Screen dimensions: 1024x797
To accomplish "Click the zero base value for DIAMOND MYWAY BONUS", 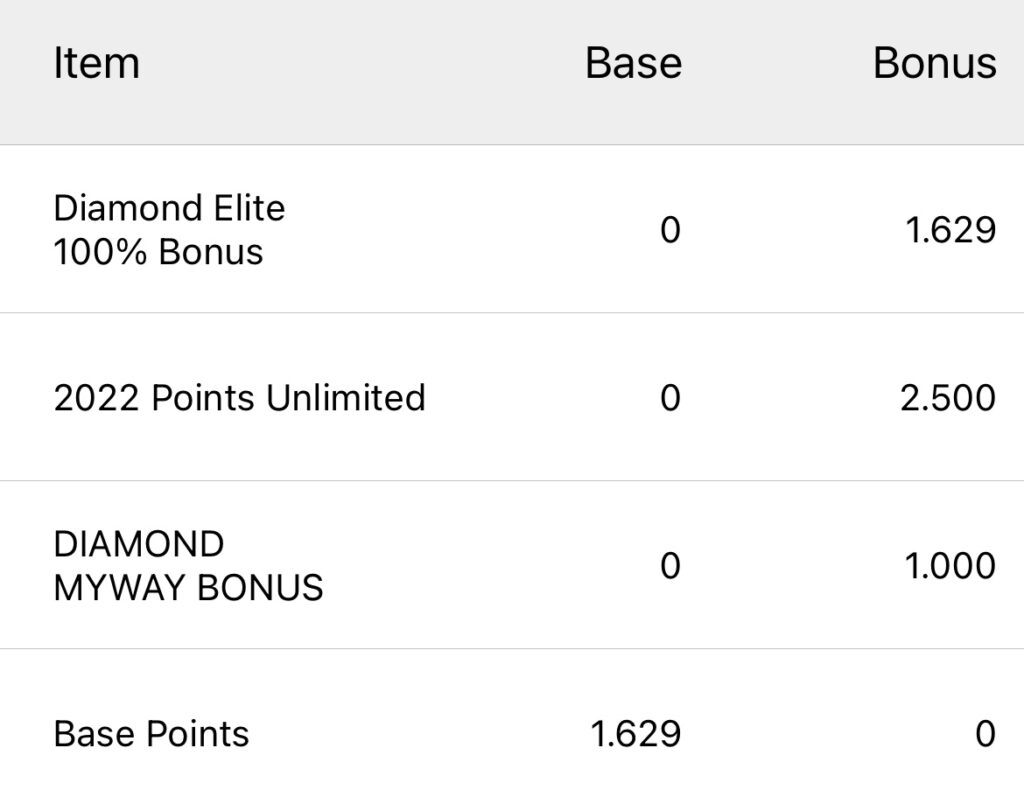I will click(670, 566).
